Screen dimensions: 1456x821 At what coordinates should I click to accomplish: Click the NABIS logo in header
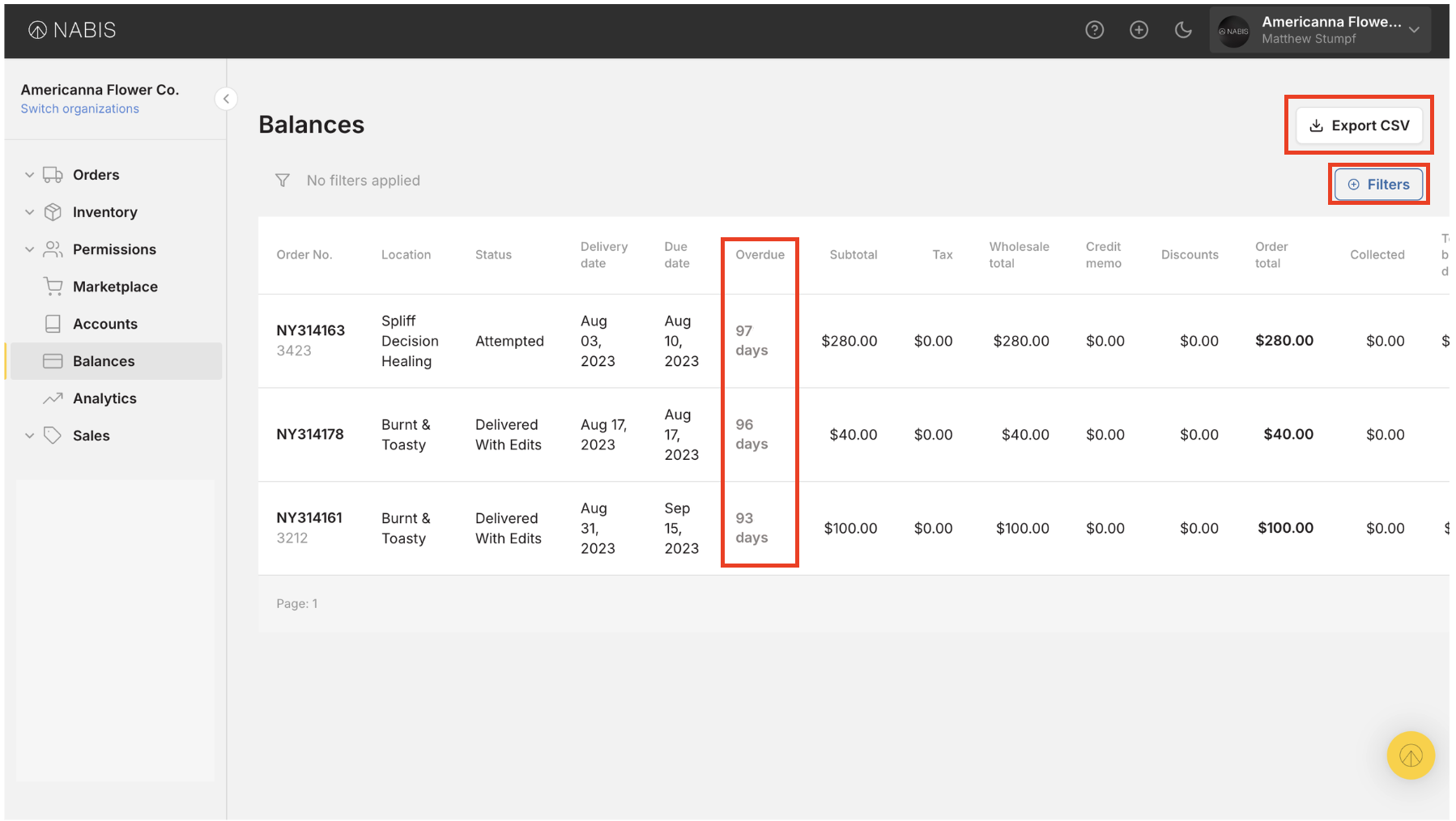[x=72, y=30]
